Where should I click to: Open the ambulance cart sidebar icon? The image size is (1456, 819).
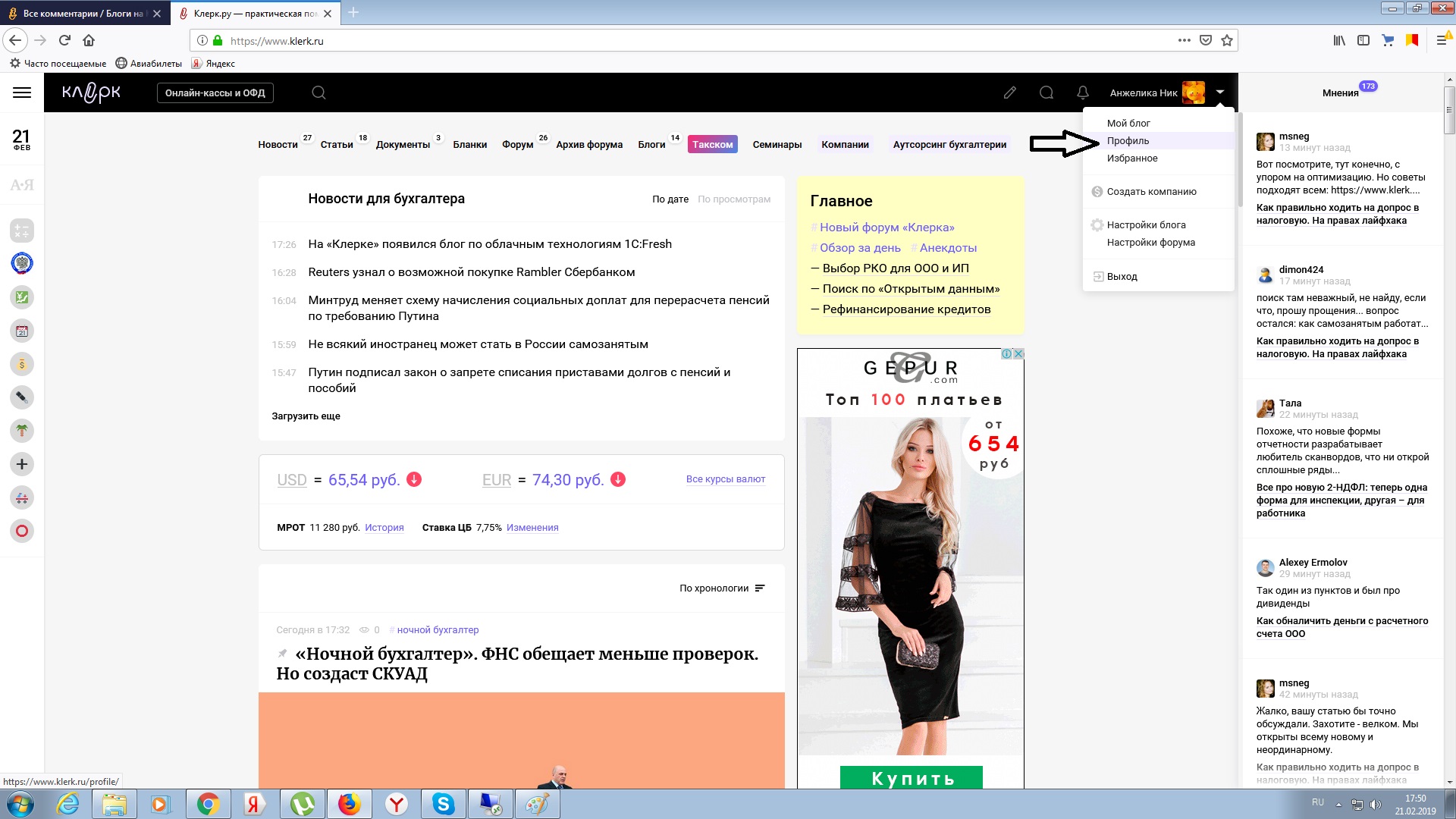[22, 497]
